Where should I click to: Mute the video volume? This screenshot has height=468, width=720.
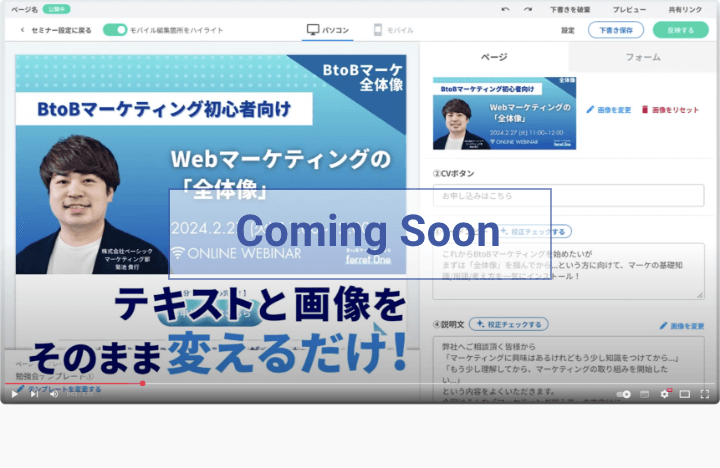click(54, 394)
